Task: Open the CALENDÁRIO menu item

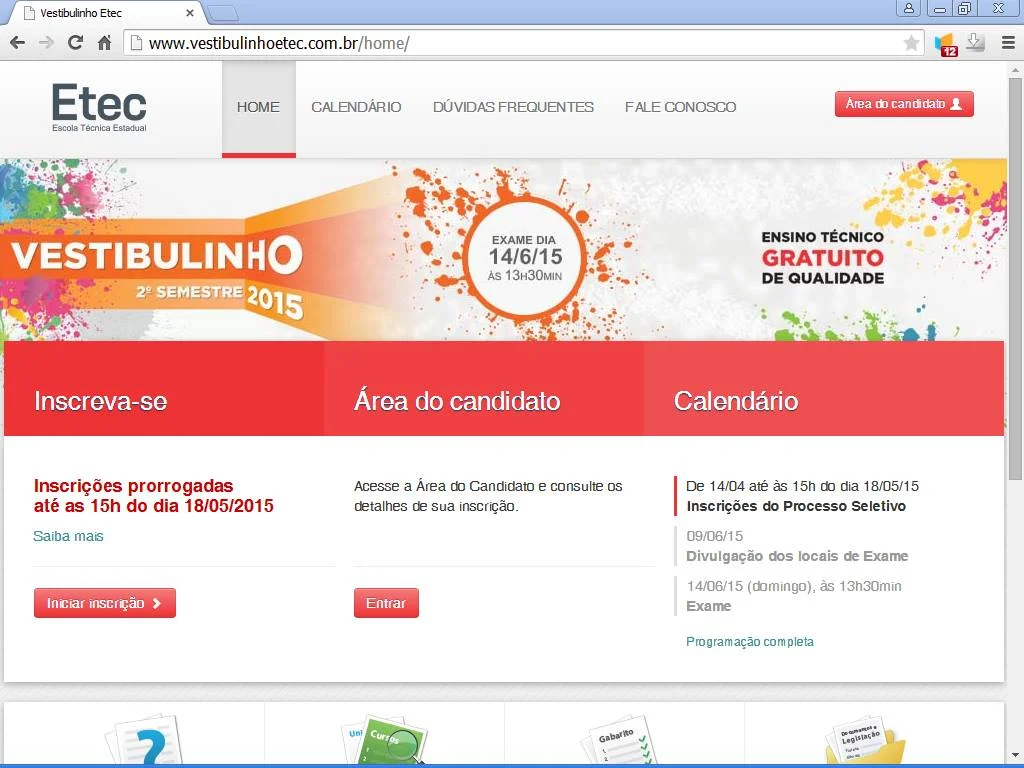Action: point(356,107)
